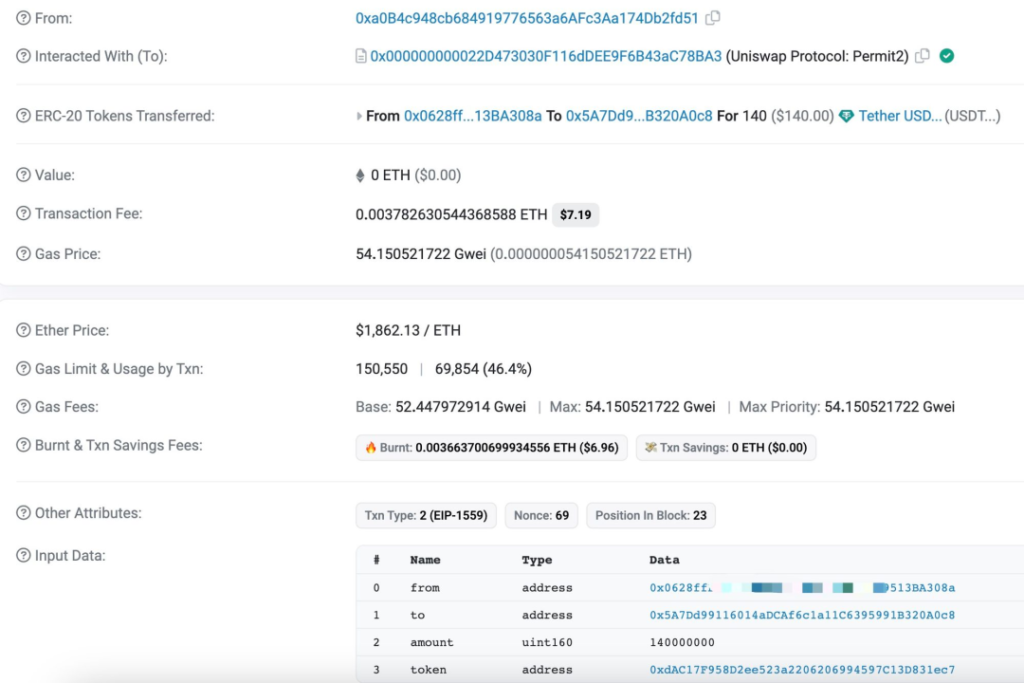Image resolution: width=1024 pixels, height=683 pixels.
Task: Copy the From address using copy icon
Action: tap(712, 17)
